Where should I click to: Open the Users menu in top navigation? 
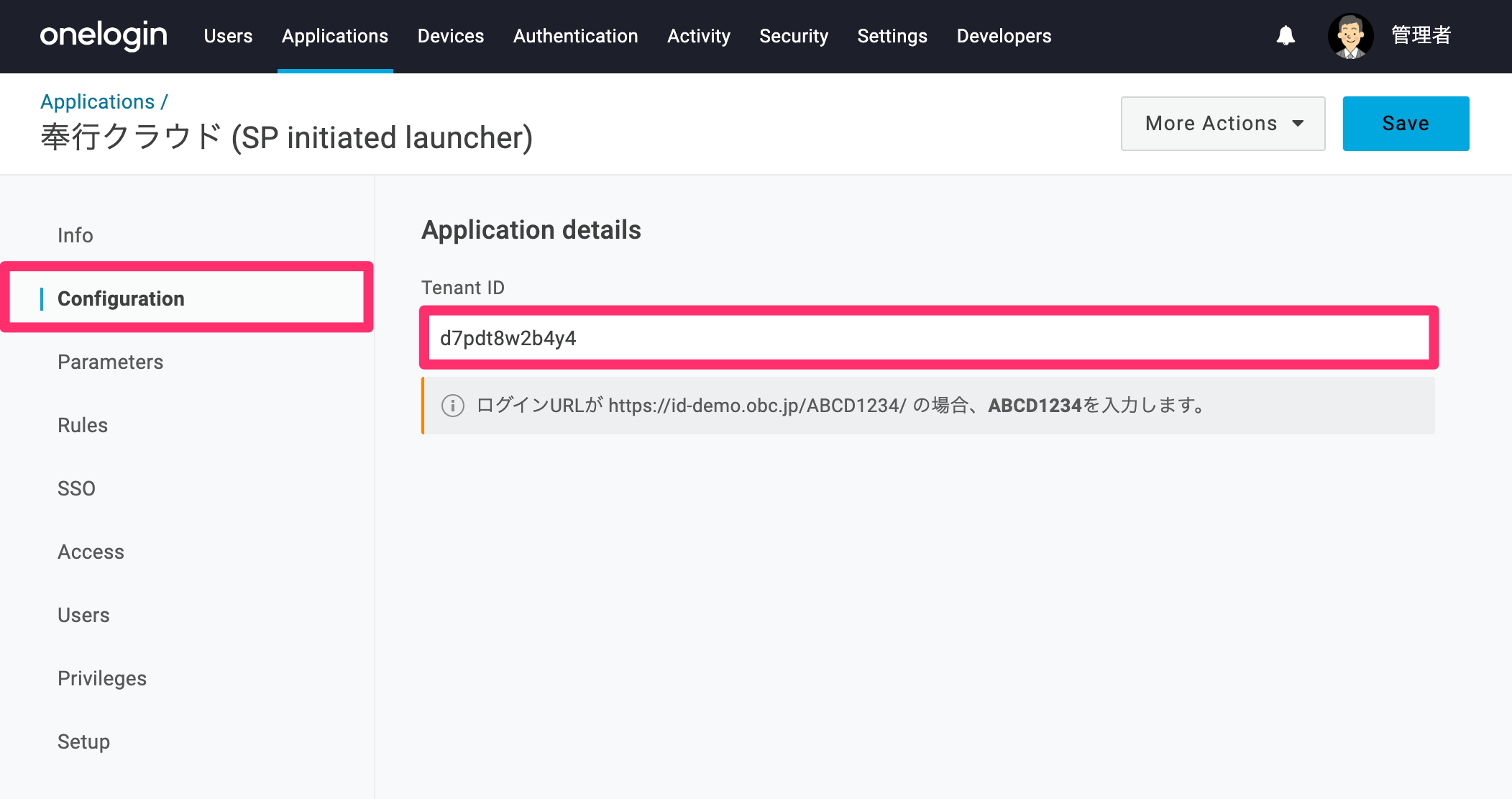pyautogui.click(x=228, y=36)
